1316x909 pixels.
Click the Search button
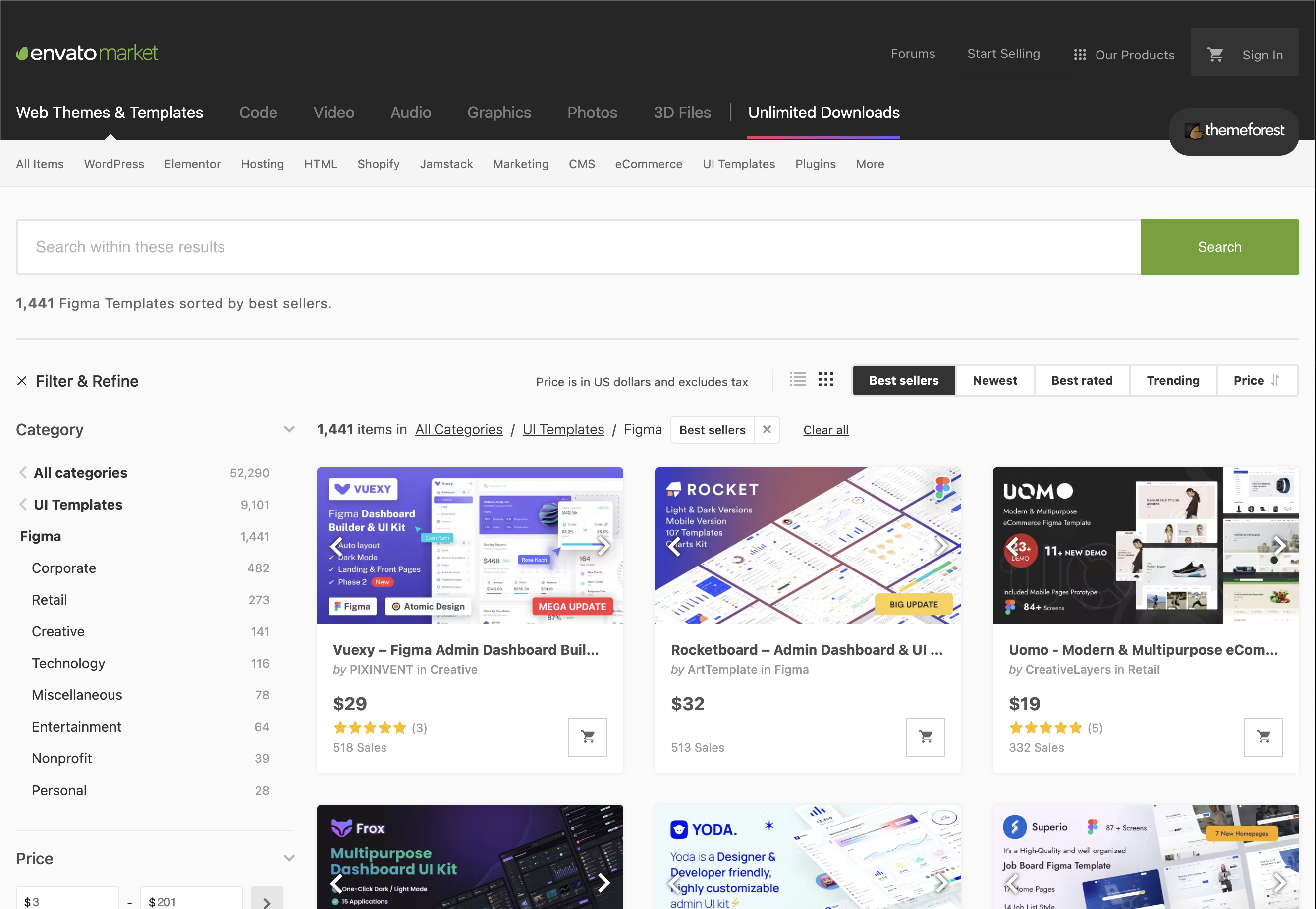(x=1219, y=247)
